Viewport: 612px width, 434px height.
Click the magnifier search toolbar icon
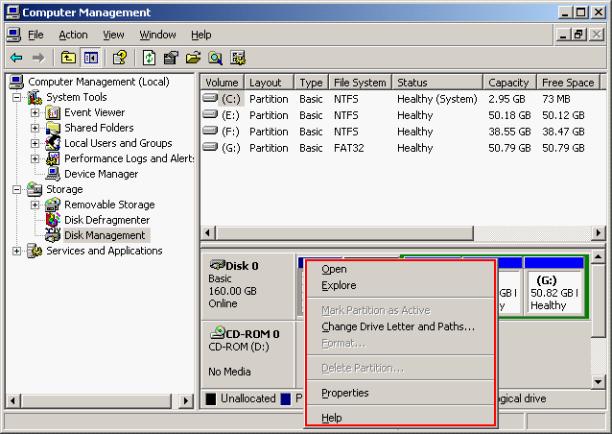(x=215, y=58)
